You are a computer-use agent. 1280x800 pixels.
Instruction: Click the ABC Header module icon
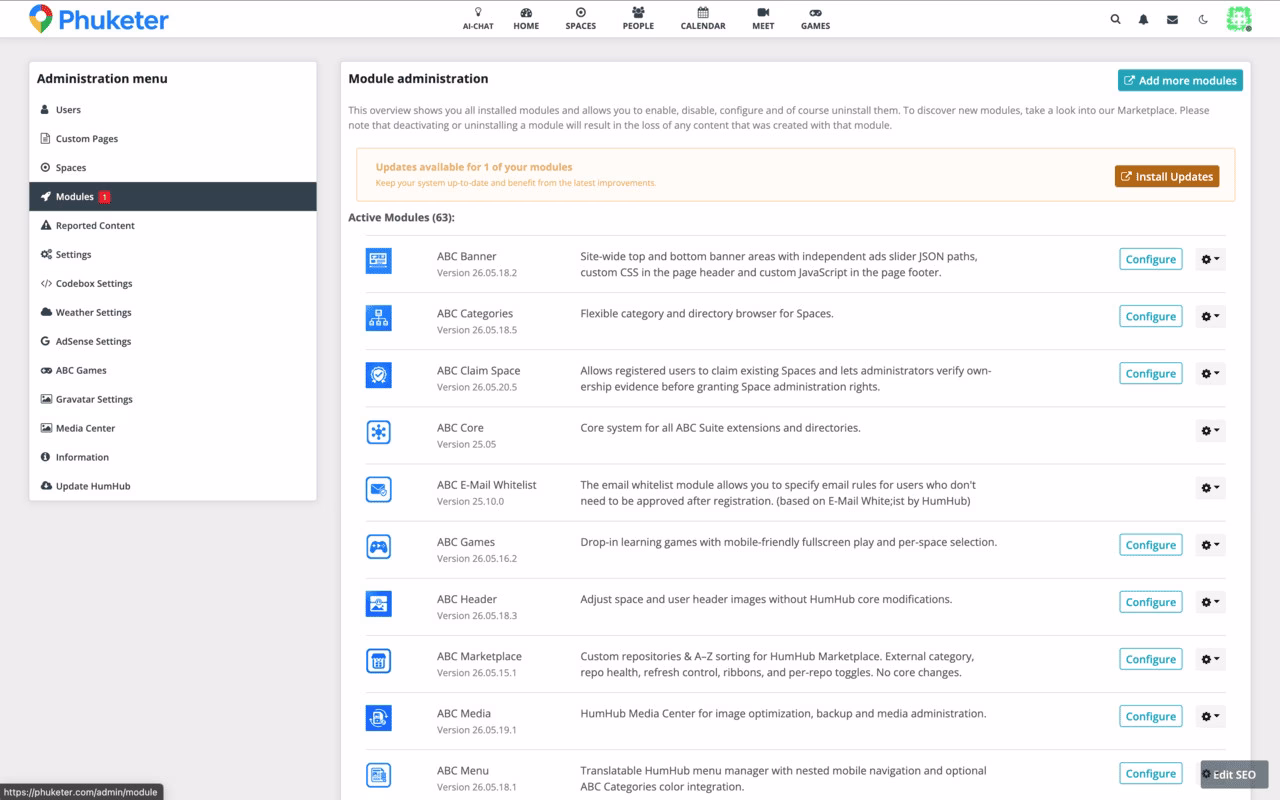click(379, 604)
